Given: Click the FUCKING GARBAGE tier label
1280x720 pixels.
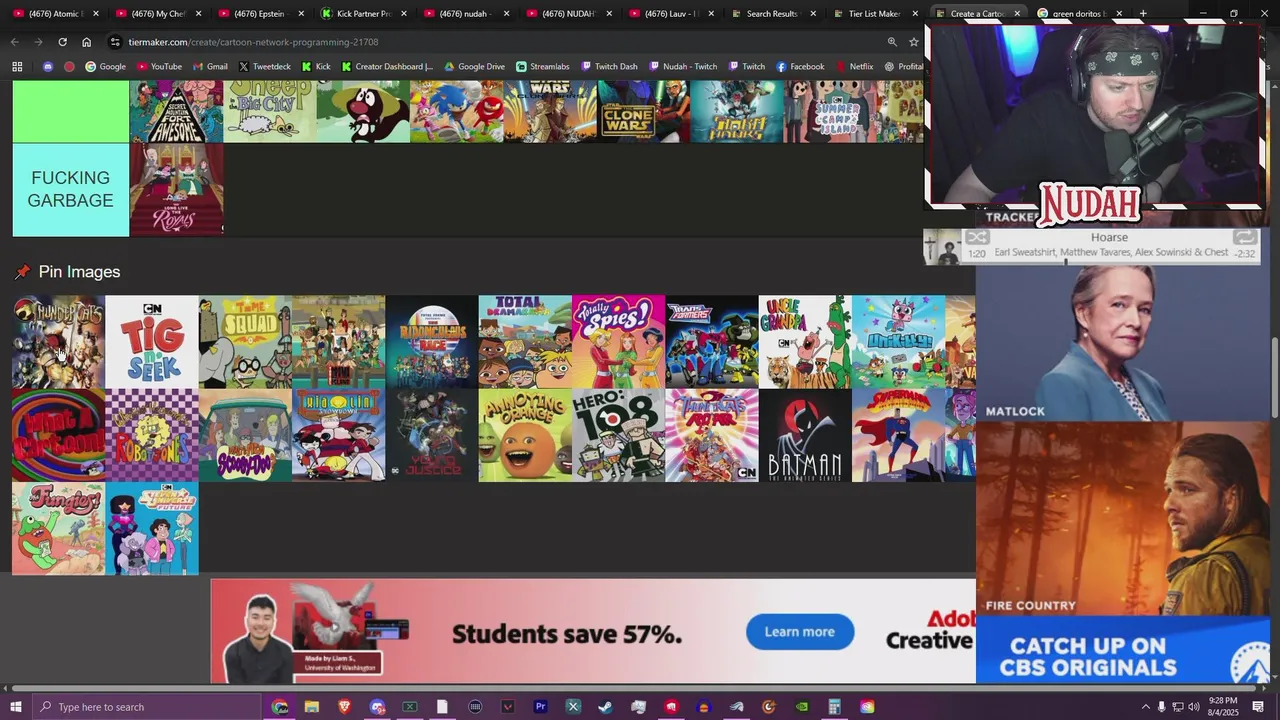Looking at the screenshot, I should pyautogui.click(x=71, y=190).
